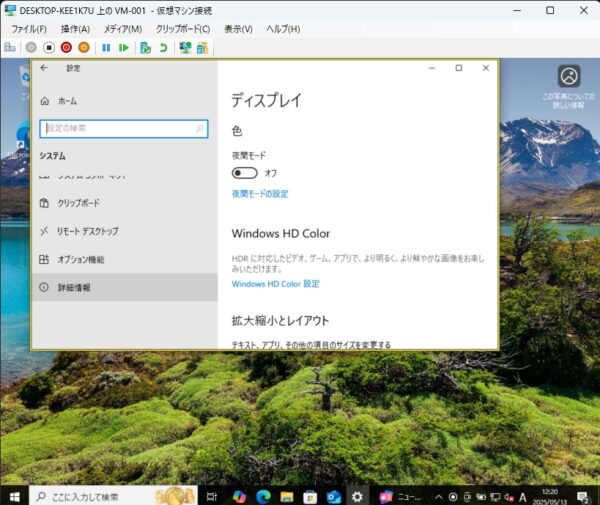Image resolution: width=600 pixels, height=505 pixels.
Task: Click the Windows HD Color section heading
Action: 280,233
